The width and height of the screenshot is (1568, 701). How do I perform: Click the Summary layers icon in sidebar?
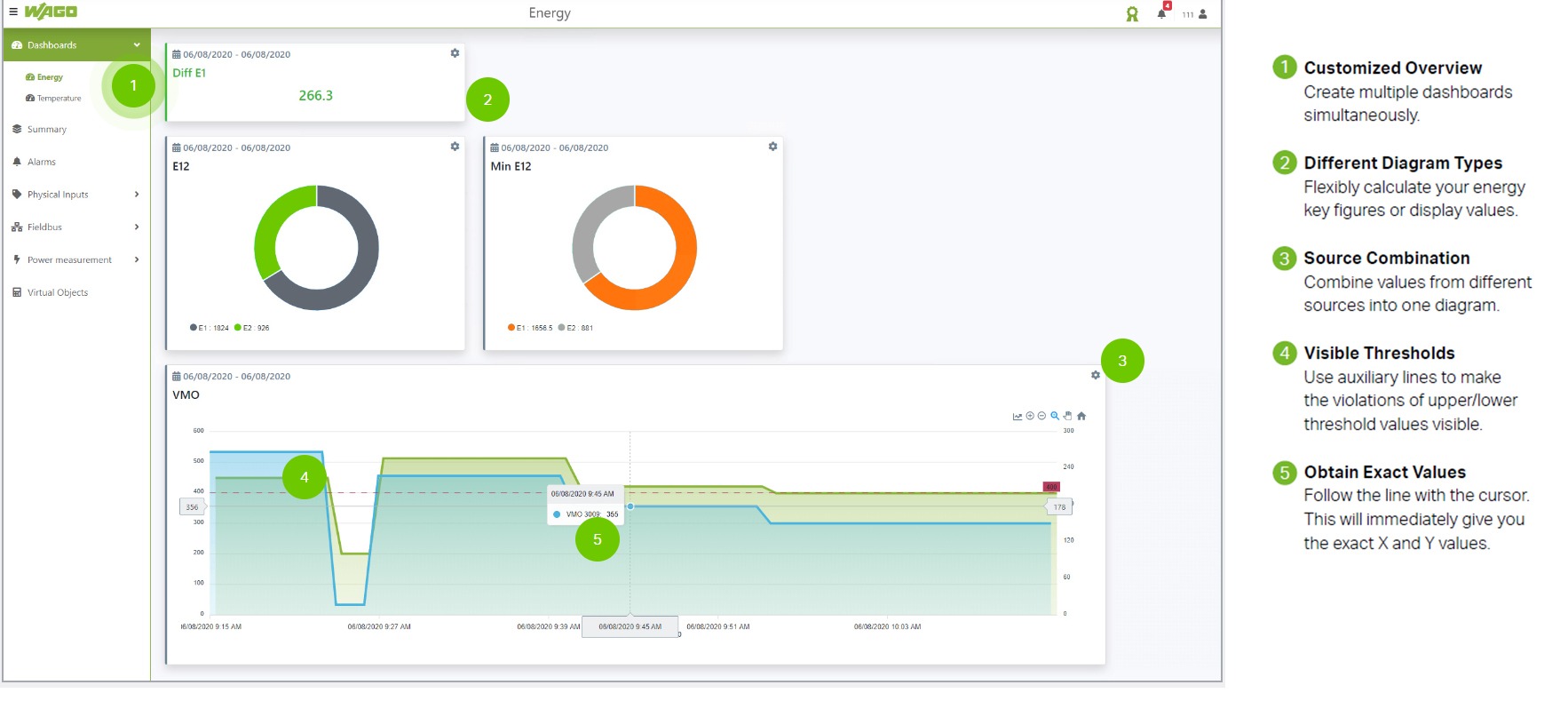[17, 129]
